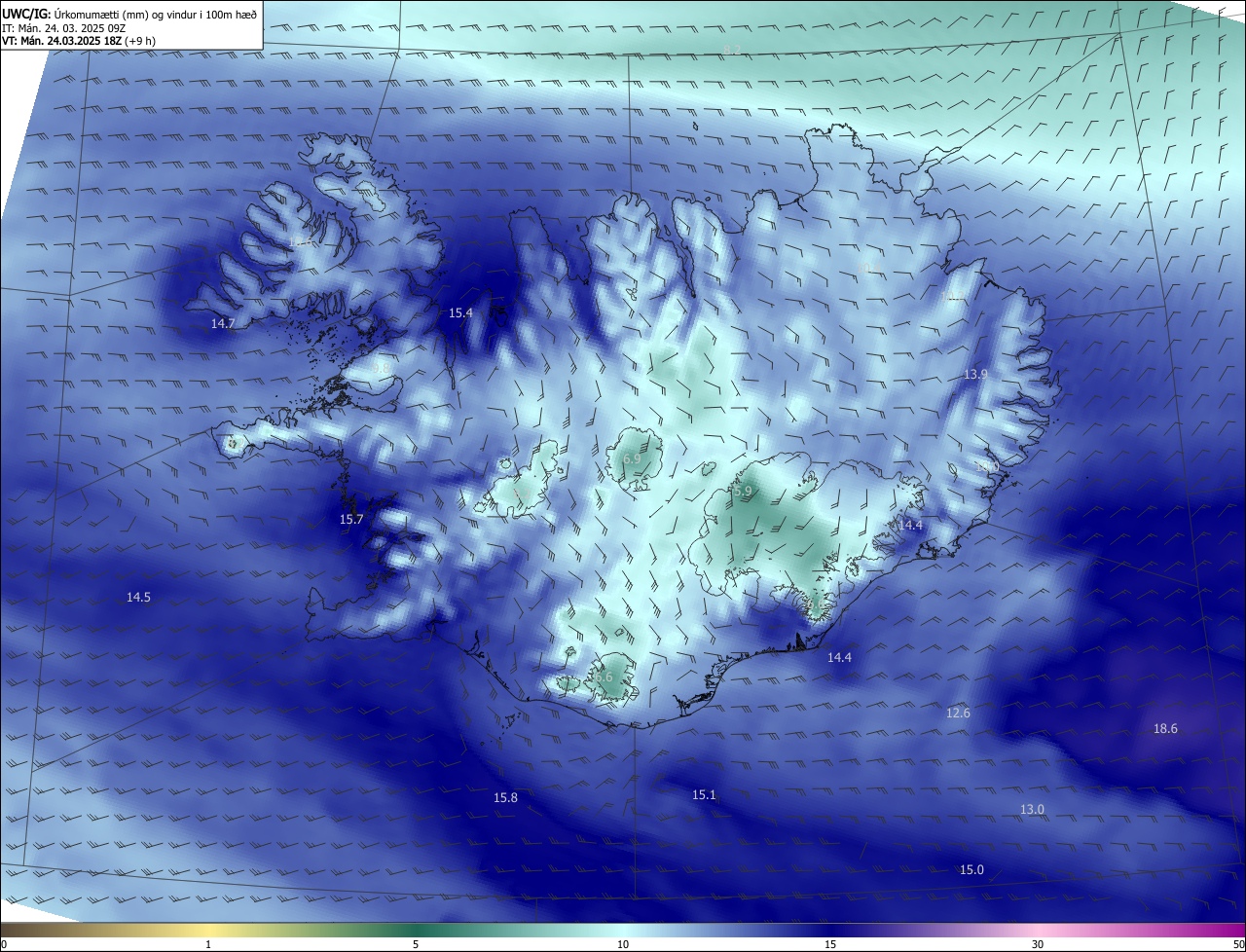1246x952 pixels.
Task: Click the 15.1 value label
Action: (x=704, y=794)
